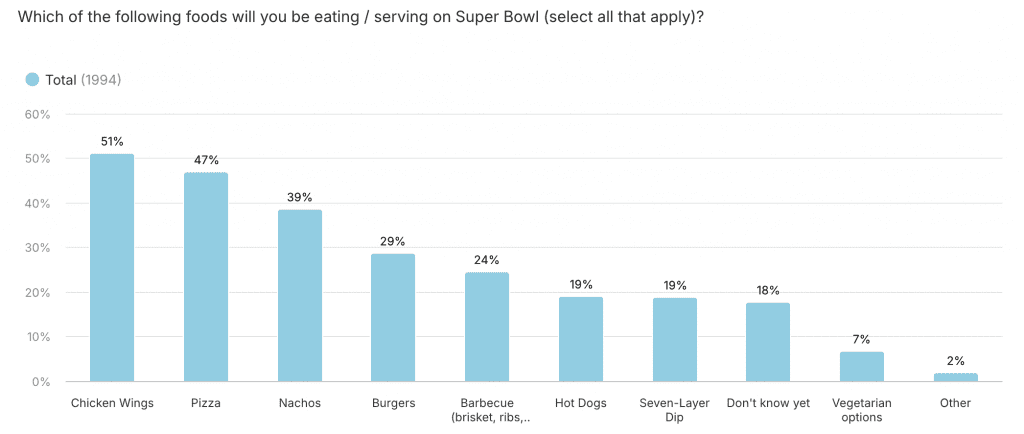Click the truncated Barbecue axis label

(x=487, y=410)
